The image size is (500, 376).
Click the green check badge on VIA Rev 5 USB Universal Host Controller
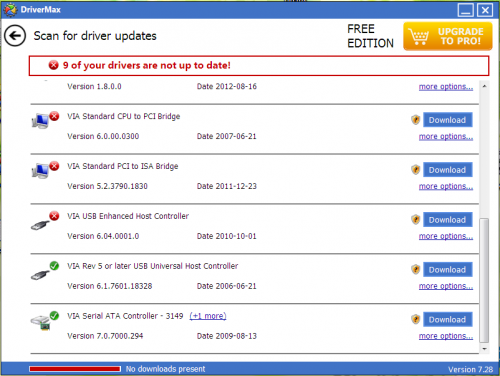(54, 266)
